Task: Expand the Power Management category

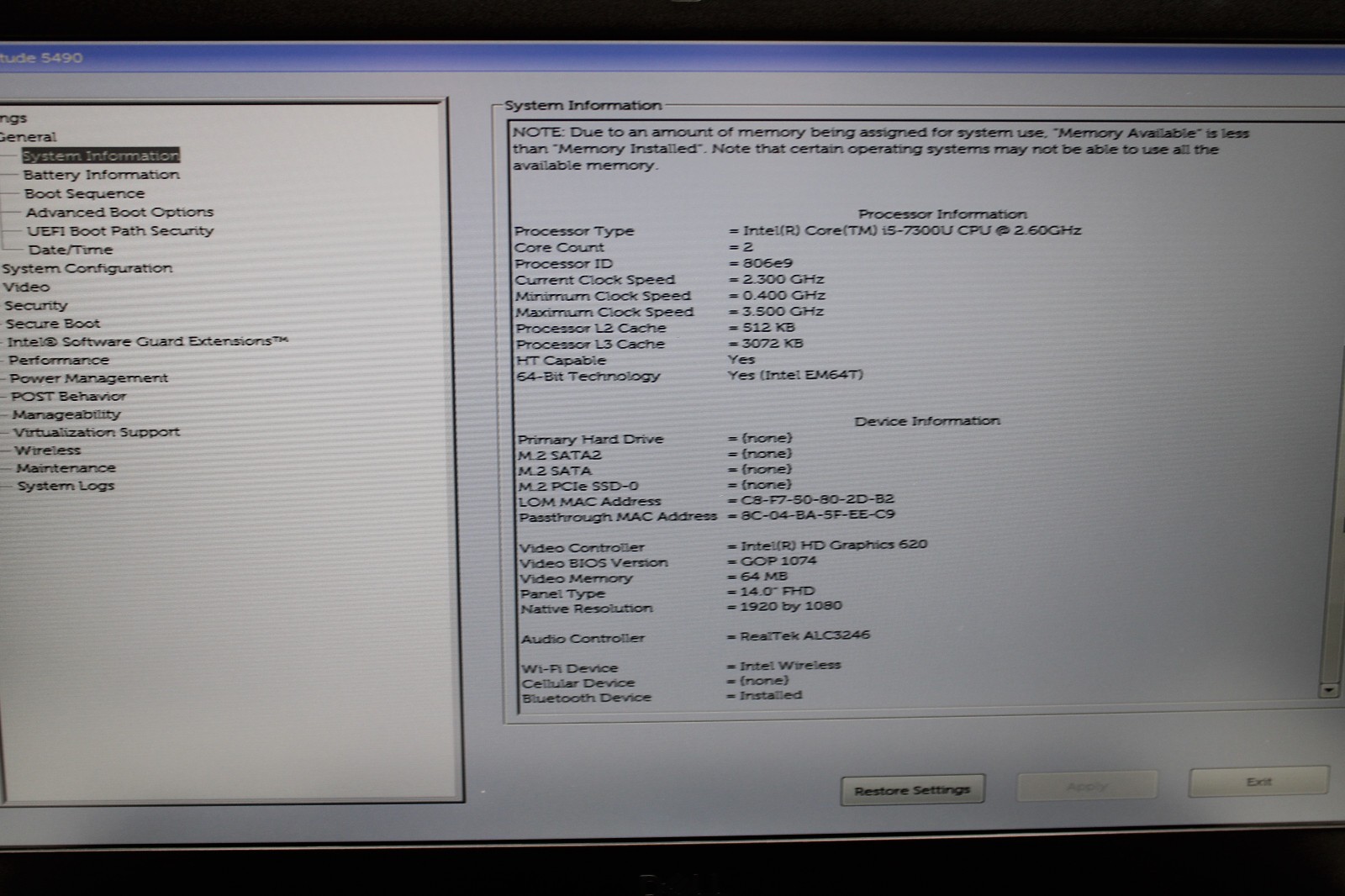Action: tap(88, 378)
